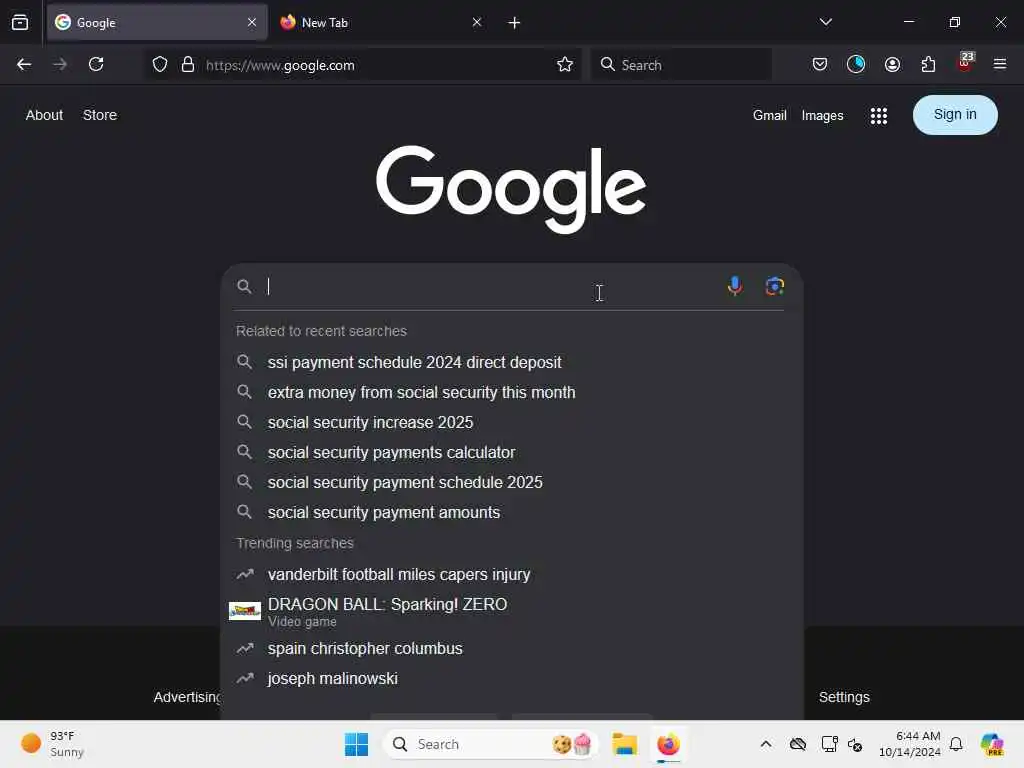The height and width of the screenshot is (768, 1024).
Task: Open Firefox hamburger application menu
Action: click(1000, 64)
